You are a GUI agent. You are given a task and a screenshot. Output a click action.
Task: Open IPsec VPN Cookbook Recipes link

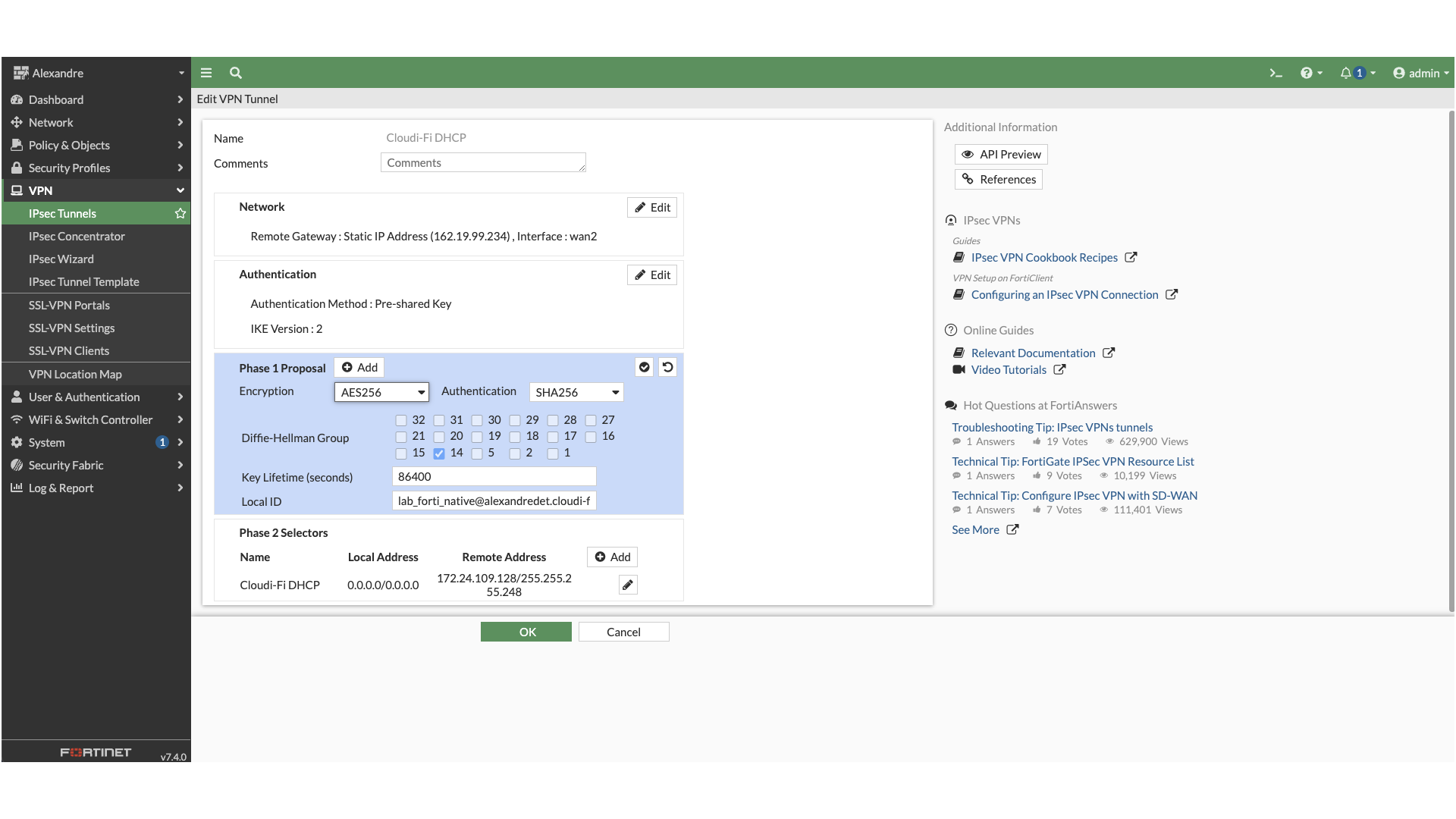tap(1044, 258)
